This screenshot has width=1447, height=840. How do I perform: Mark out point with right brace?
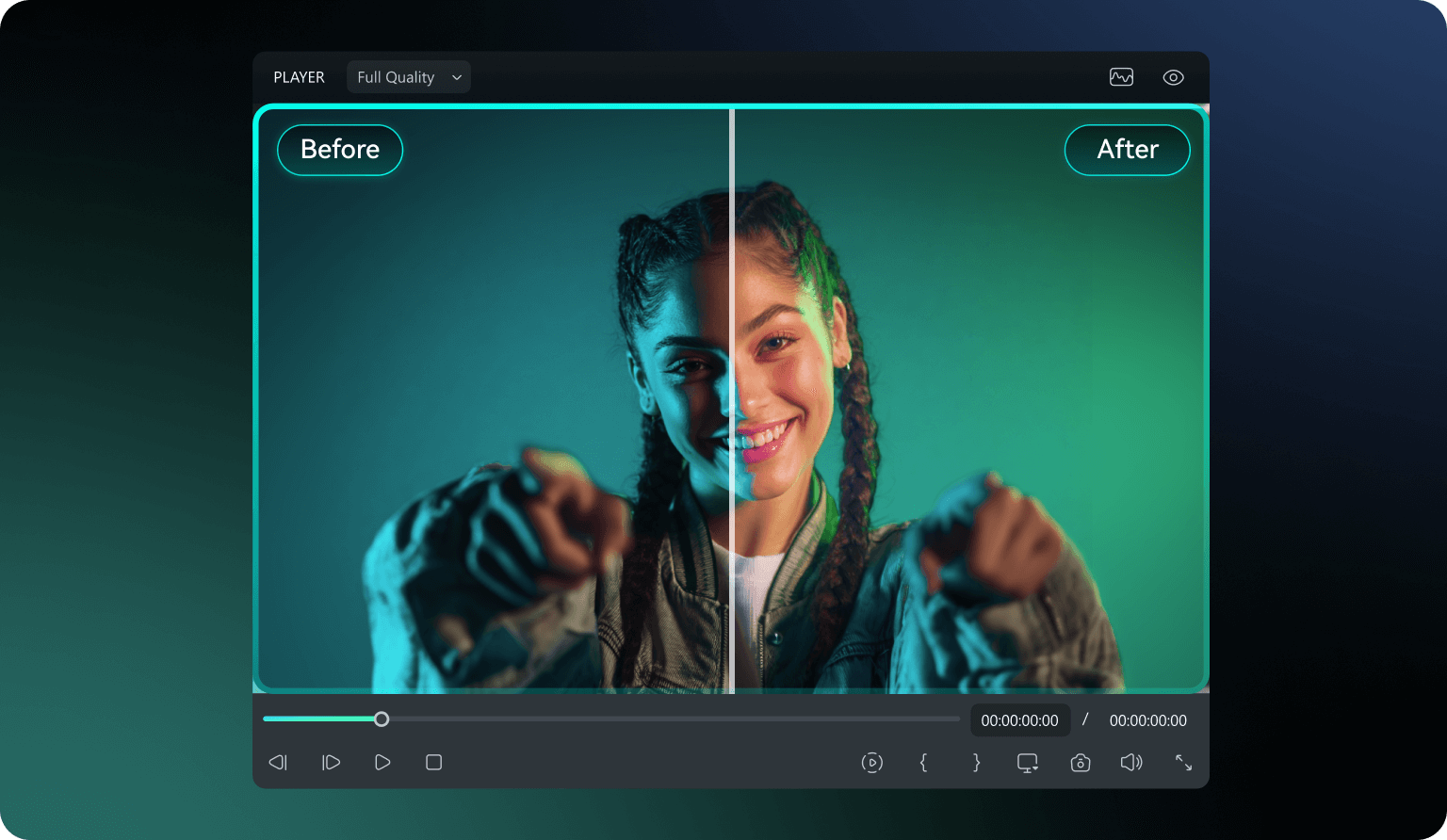[976, 763]
